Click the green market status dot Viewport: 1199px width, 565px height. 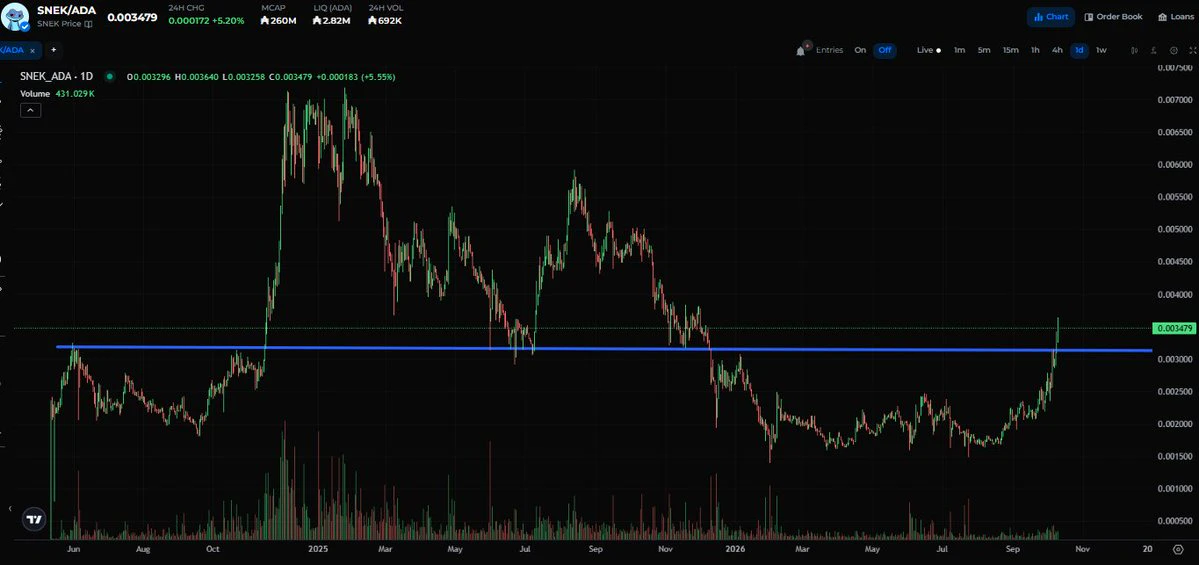click(x=109, y=76)
